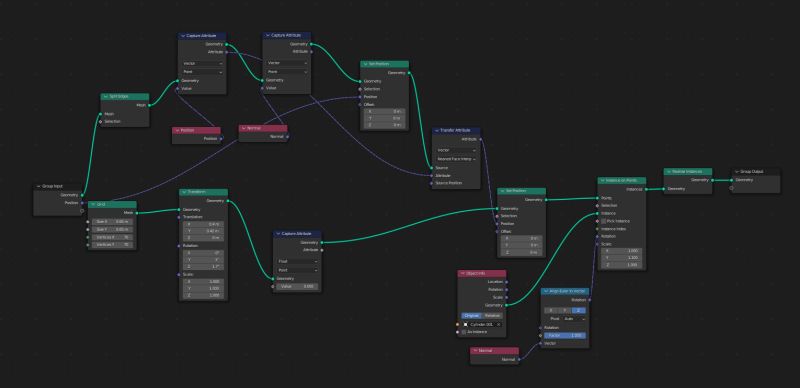Collapse the Group Input node with its chevron
This screenshot has width=800, height=388.
coord(39,186)
